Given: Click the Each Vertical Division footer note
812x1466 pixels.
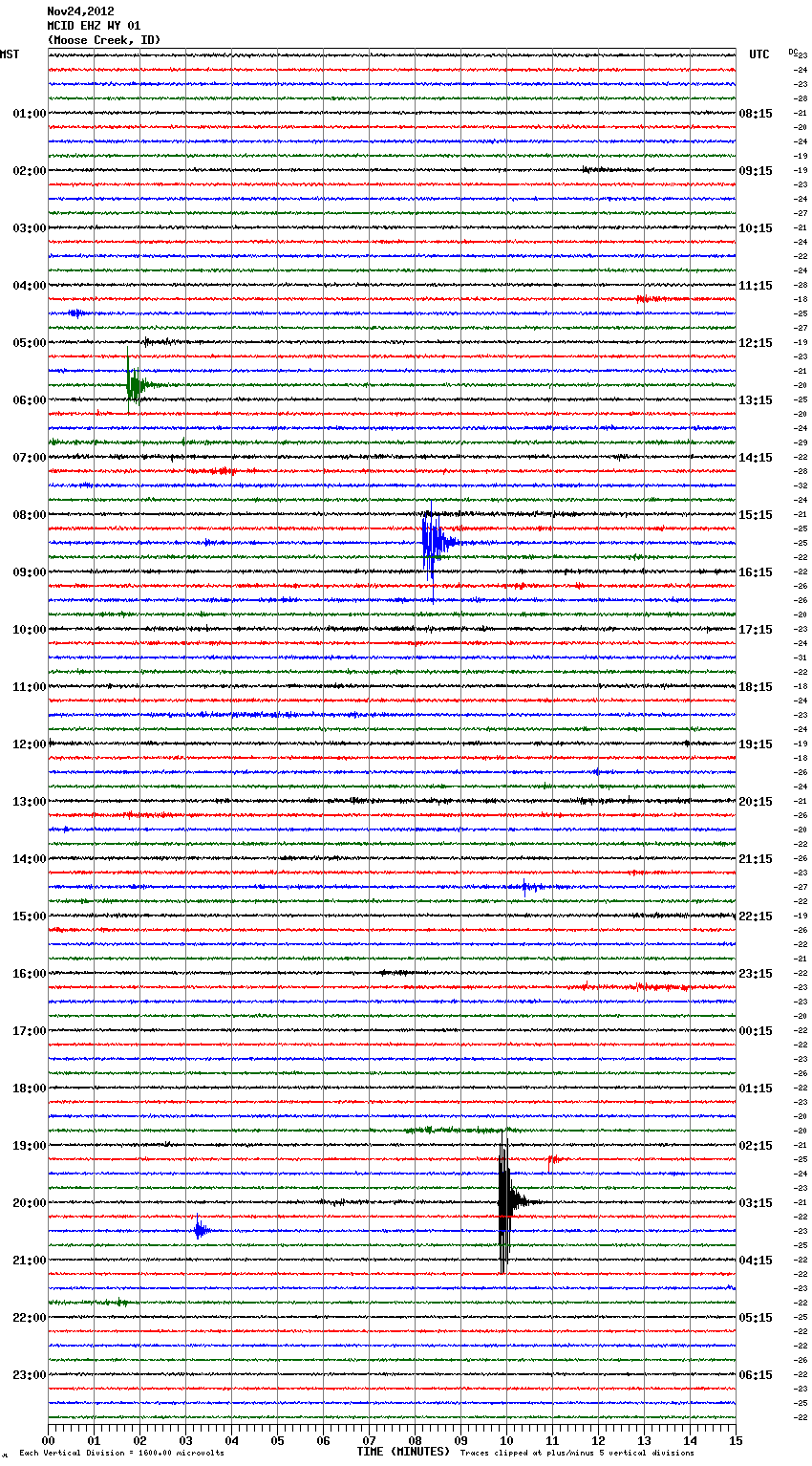Looking at the screenshot, I should click(x=121, y=1453).
